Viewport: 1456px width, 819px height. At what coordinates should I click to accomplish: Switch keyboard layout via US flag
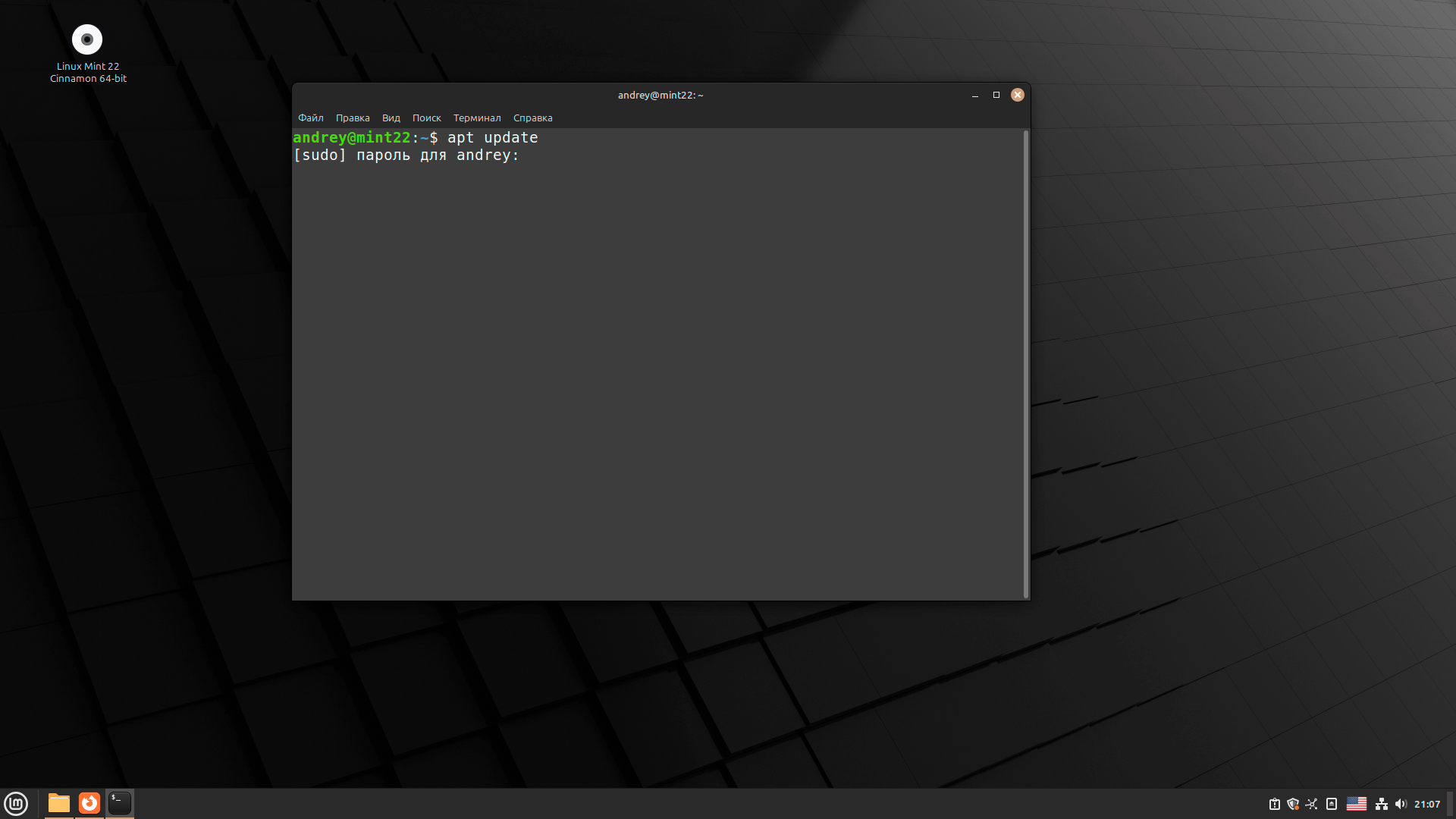tap(1357, 804)
